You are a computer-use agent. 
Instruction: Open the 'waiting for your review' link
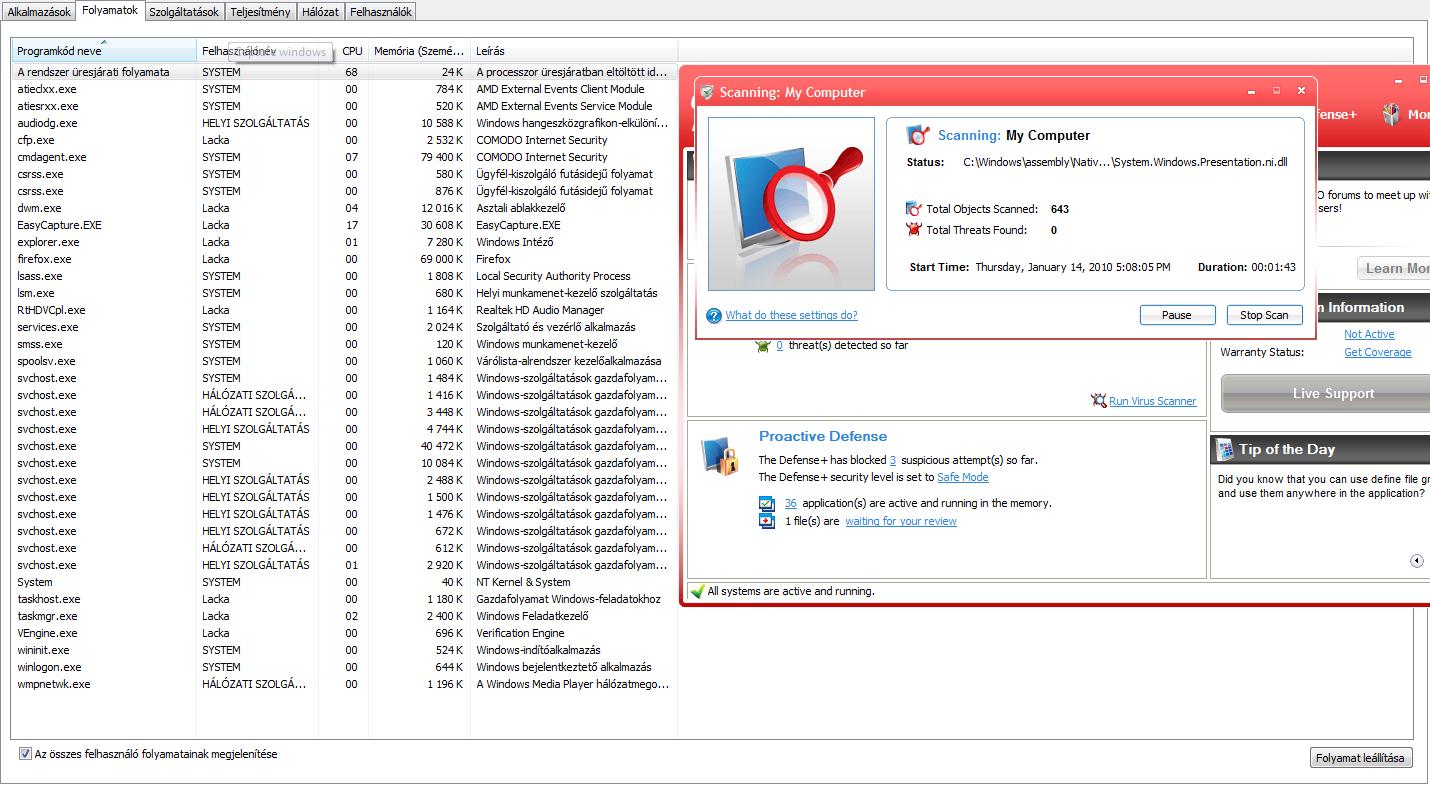click(x=901, y=521)
